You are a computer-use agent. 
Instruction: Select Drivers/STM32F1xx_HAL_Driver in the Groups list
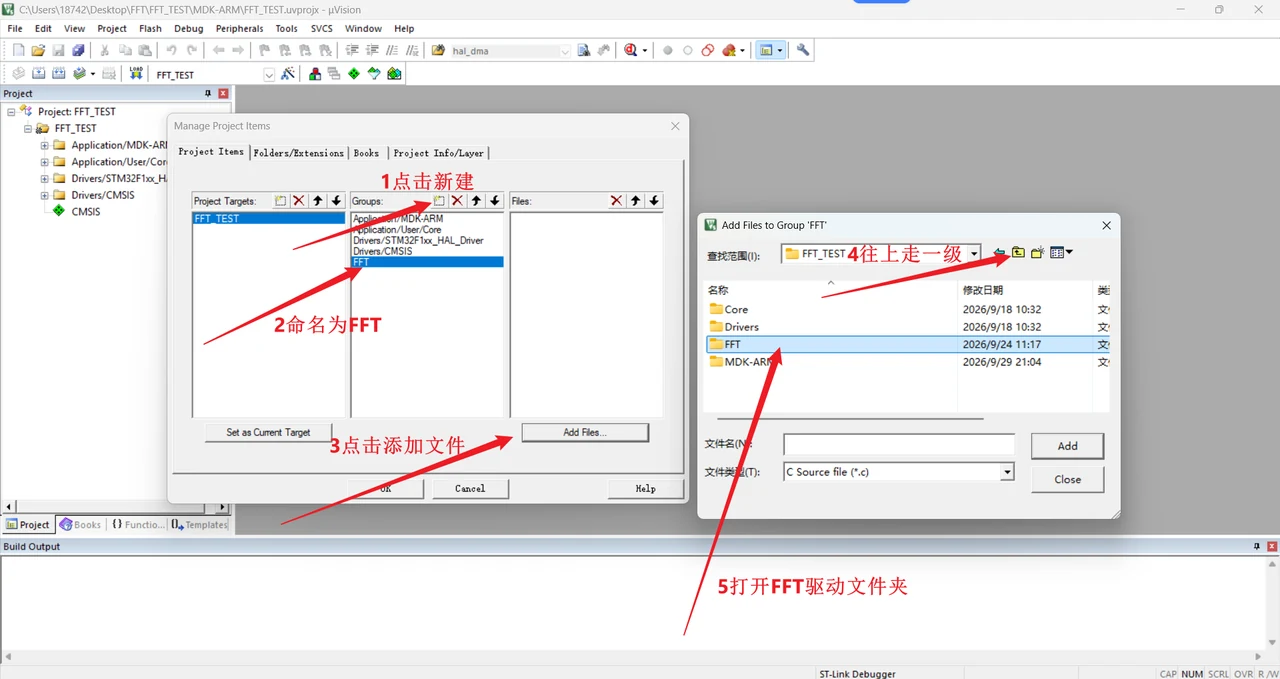[x=418, y=240]
